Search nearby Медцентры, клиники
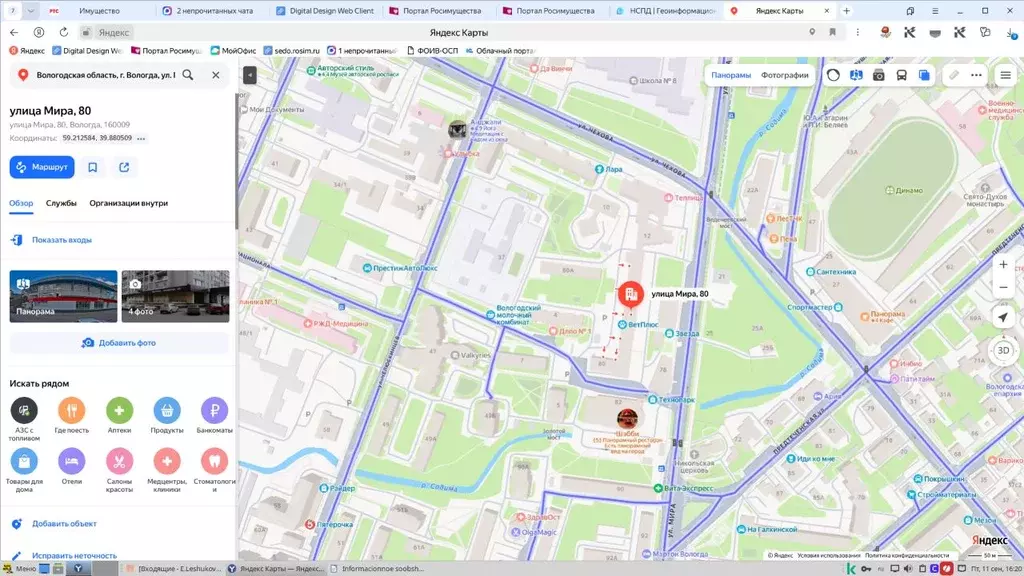Image resolution: width=1024 pixels, height=576 pixels. pos(167,470)
